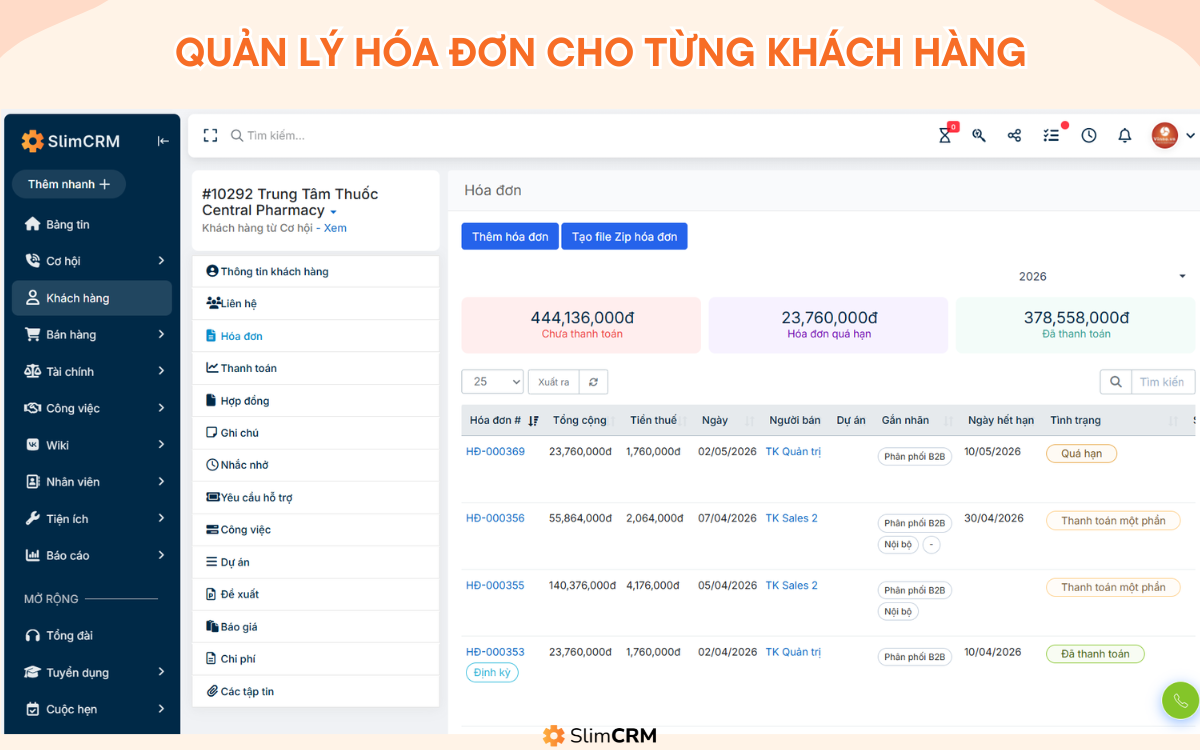This screenshot has height=750, width=1200.
Task: Click Thêm nhanh button
Action: point(69,184)
